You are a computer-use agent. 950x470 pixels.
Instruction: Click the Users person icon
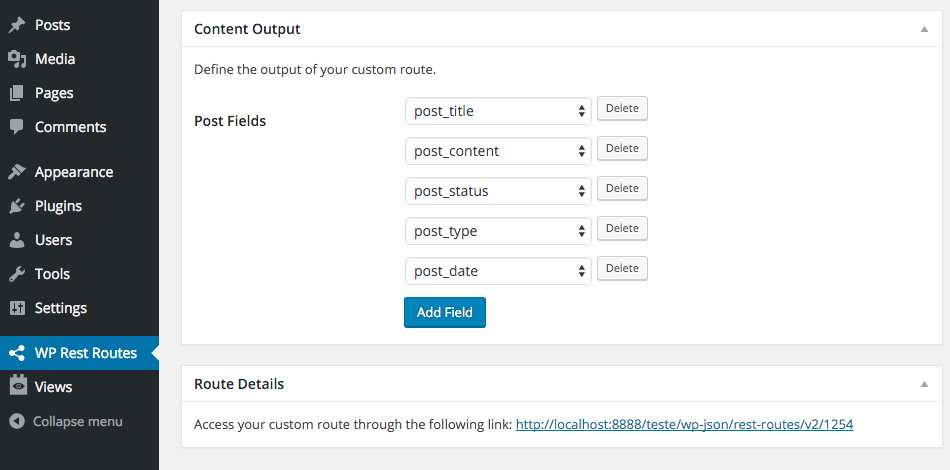[x=17, y=240]
